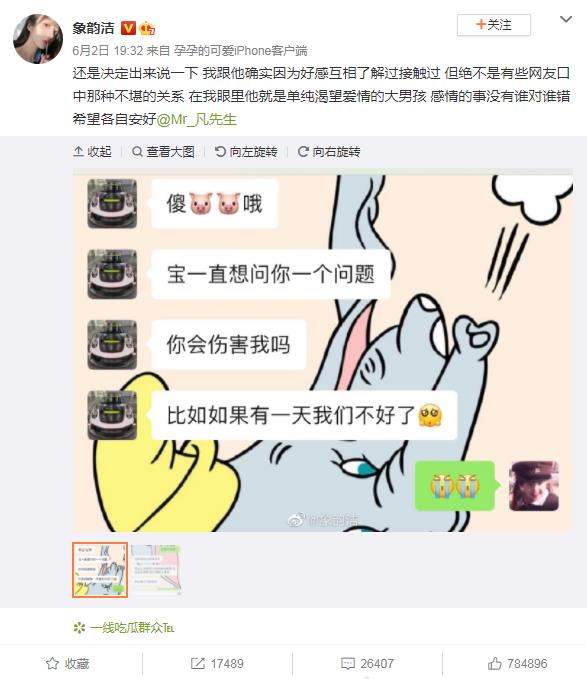This screenshot has width=587, height=679.
Task: Rotate image left with 向左旋转
Action: pyautogui.click(x=246, y=152)
